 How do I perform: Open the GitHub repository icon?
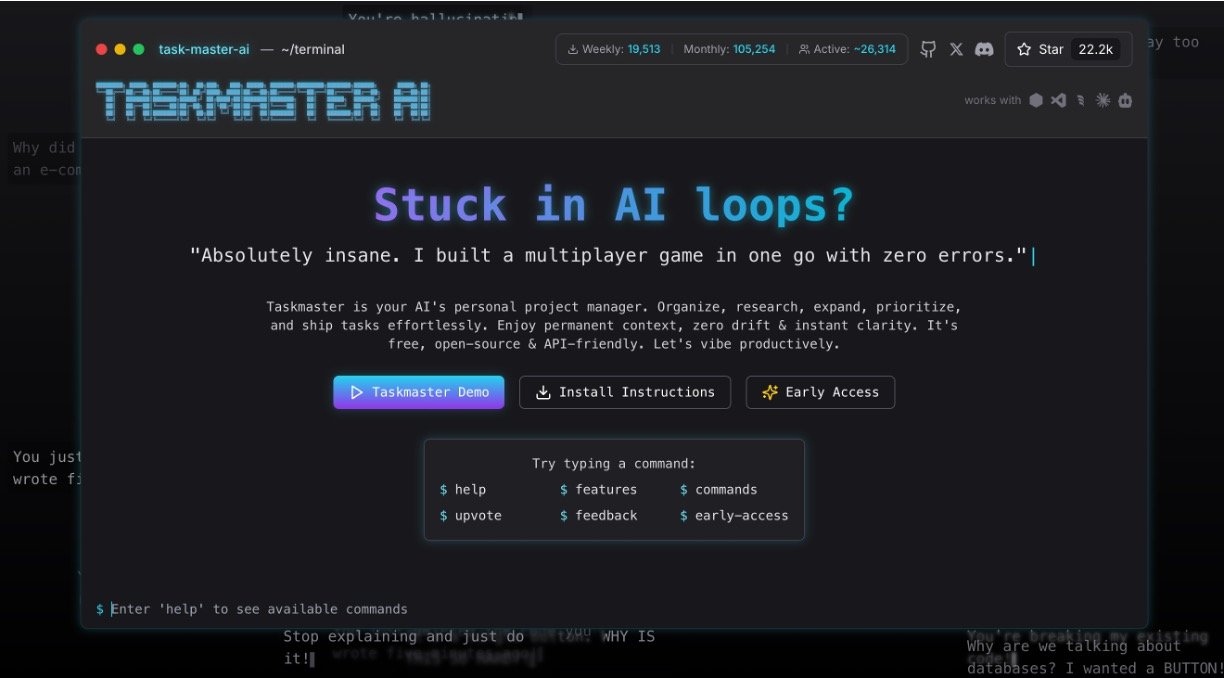point(928,48)
